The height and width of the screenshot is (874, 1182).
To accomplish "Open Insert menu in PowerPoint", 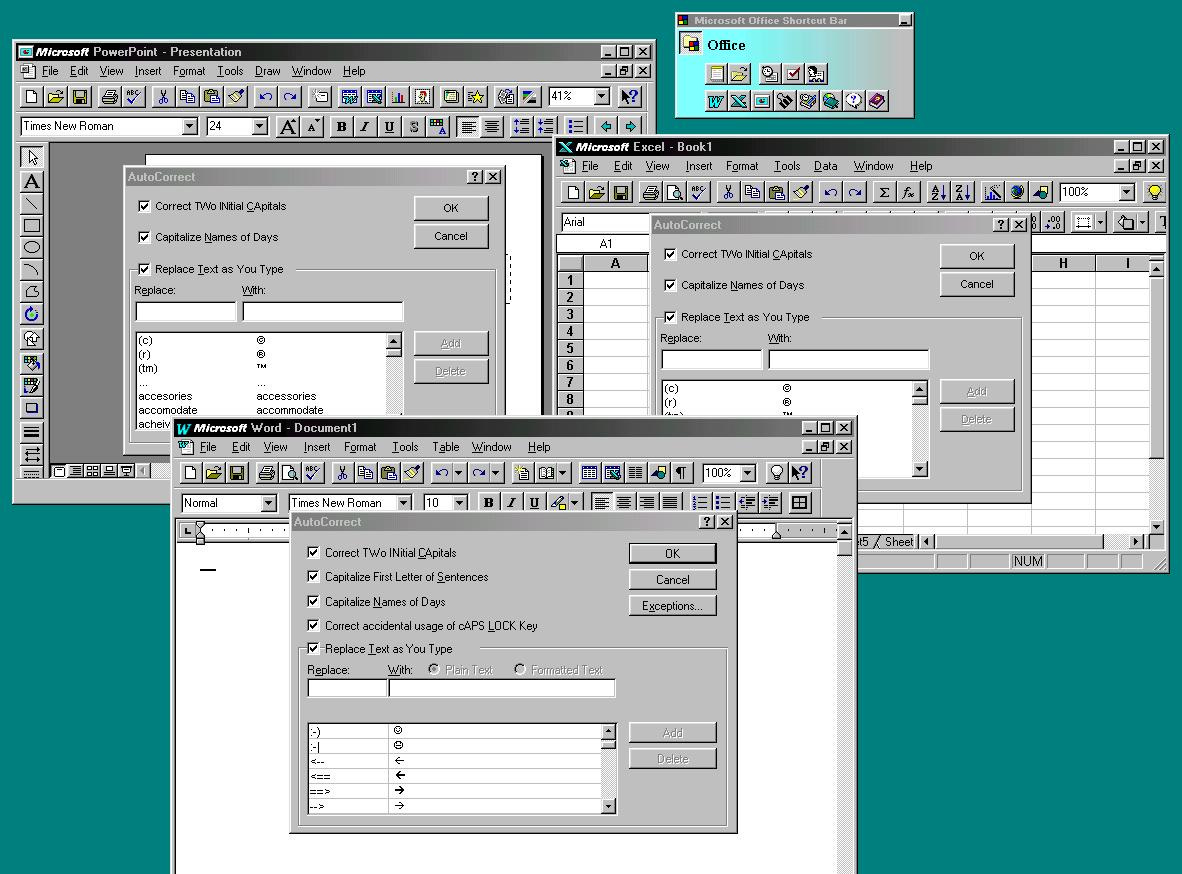I will tap(148, 71).
